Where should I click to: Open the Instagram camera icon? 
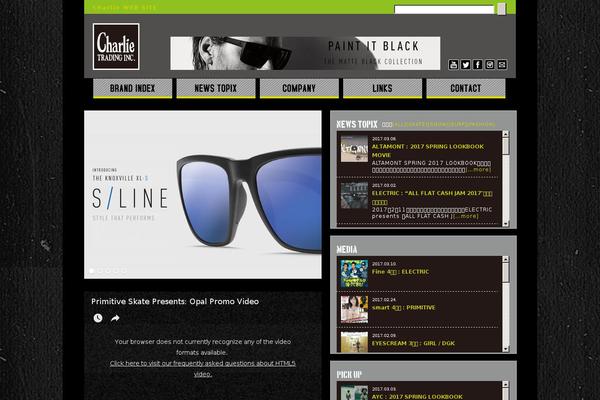[x=490, y=64]
